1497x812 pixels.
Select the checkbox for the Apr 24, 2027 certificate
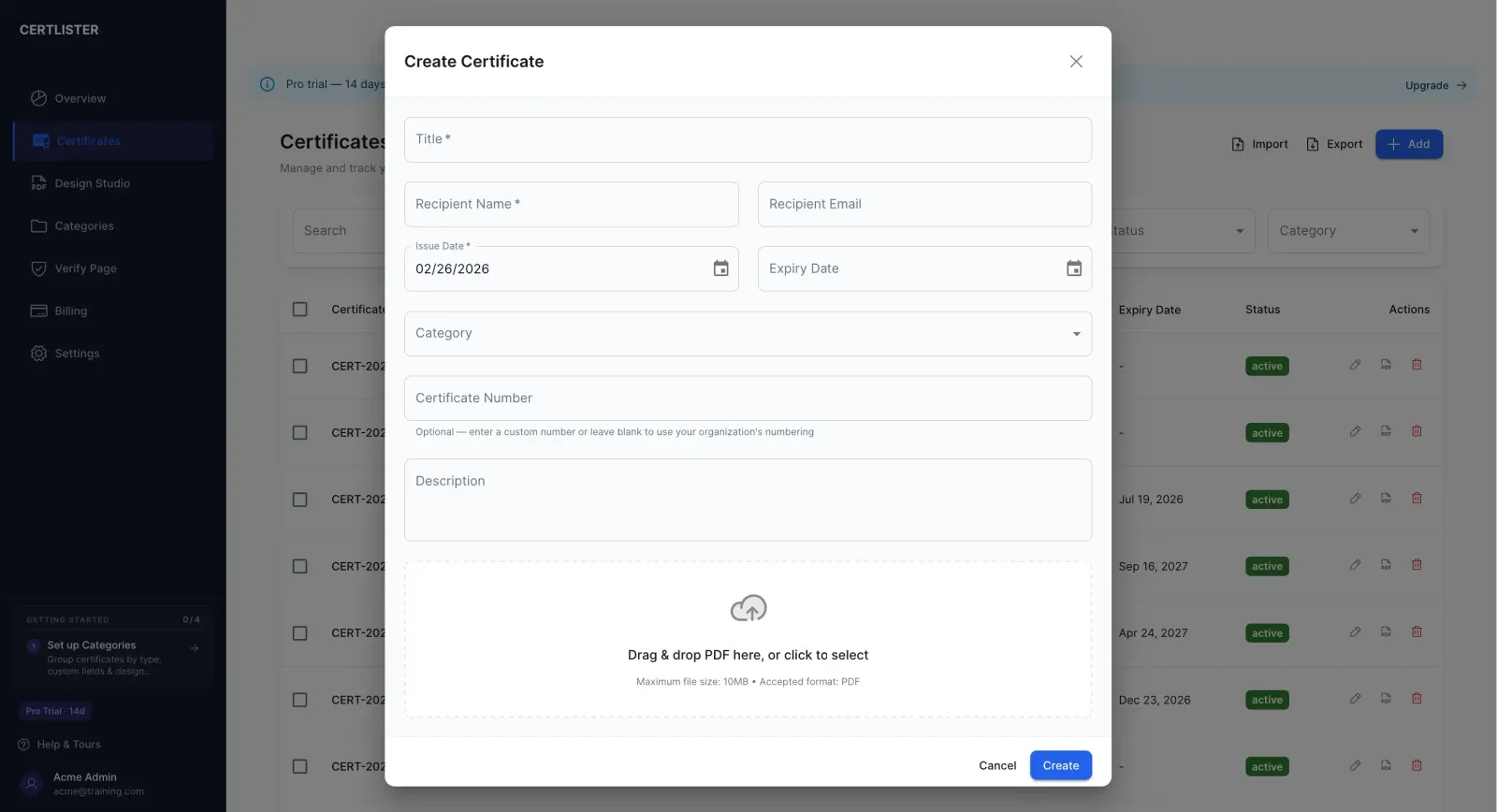point(299,633)
